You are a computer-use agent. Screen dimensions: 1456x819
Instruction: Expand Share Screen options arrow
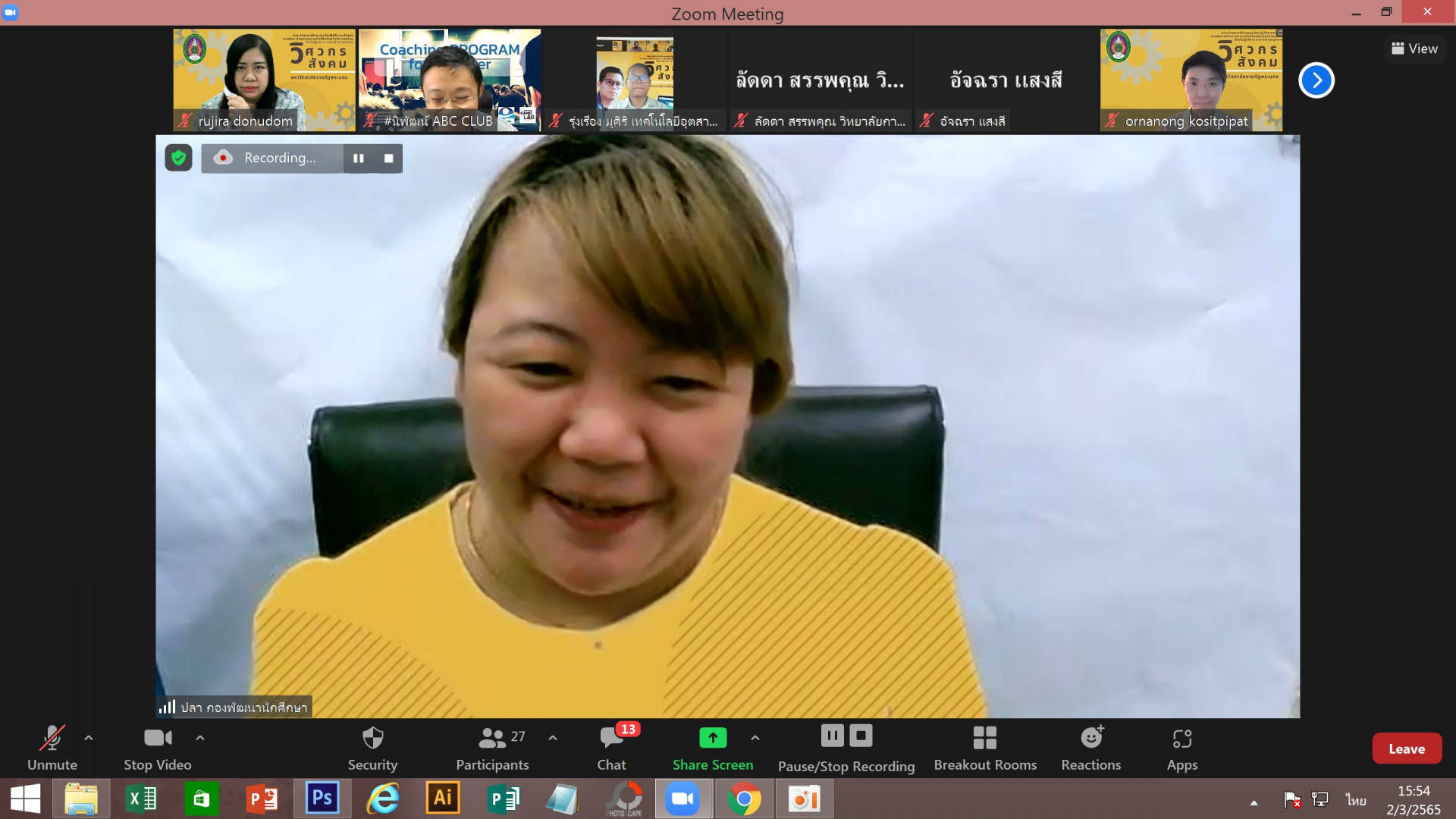pyautogui.click(x=755, y=737)
